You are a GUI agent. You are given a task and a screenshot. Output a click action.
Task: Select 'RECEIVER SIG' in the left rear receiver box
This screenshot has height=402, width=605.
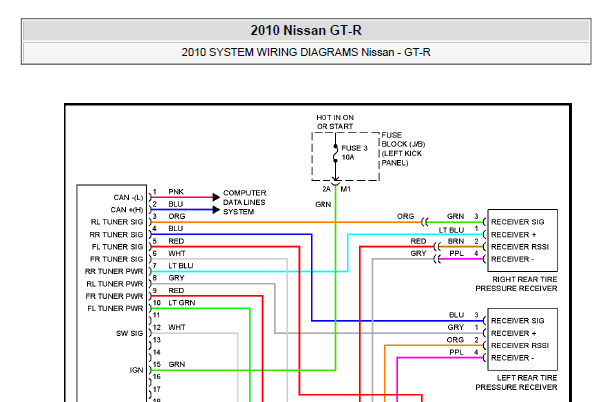pos(517,321)
